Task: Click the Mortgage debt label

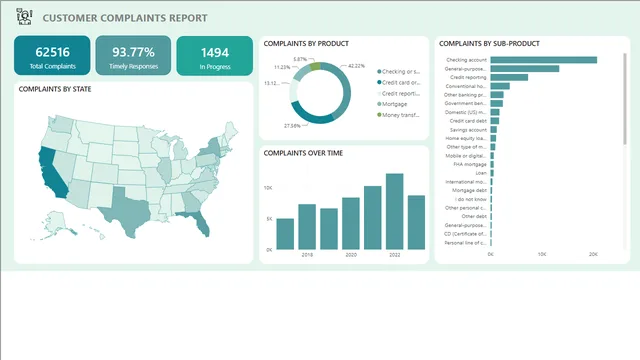Action: tap(469, 190)
